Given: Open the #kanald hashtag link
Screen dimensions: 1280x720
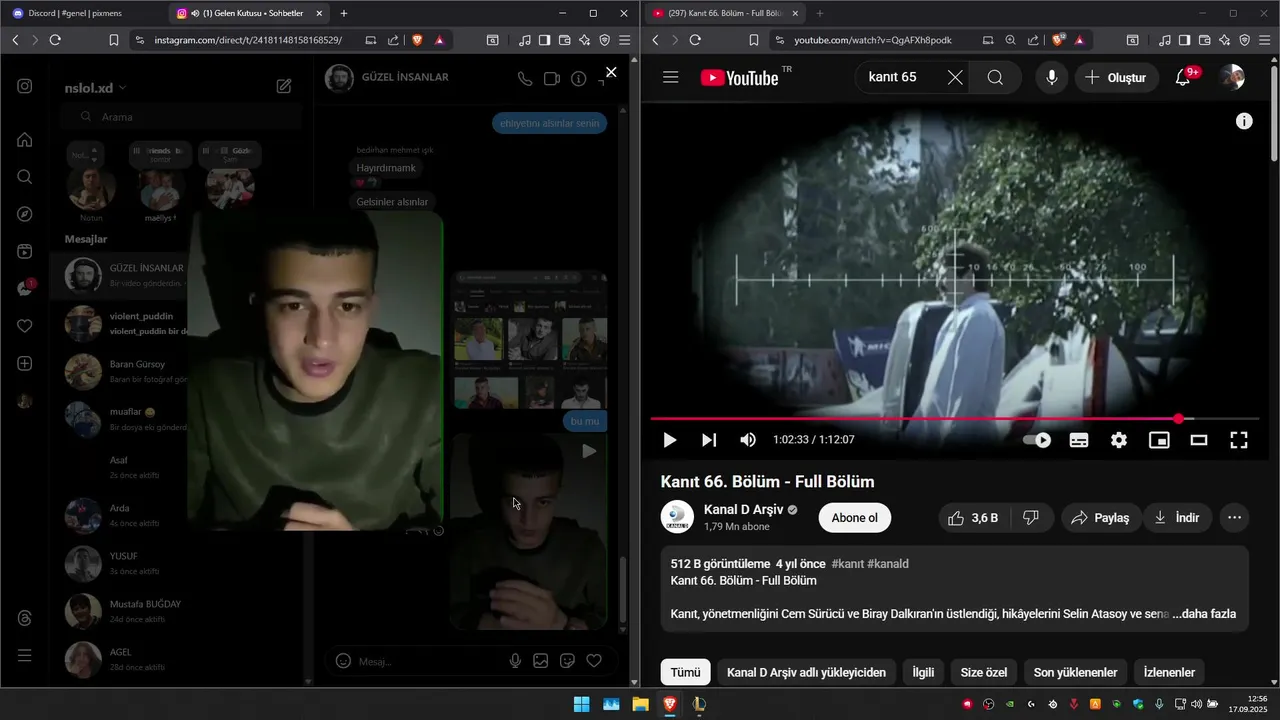Looking at the screenshot, I should coord(888,564).
